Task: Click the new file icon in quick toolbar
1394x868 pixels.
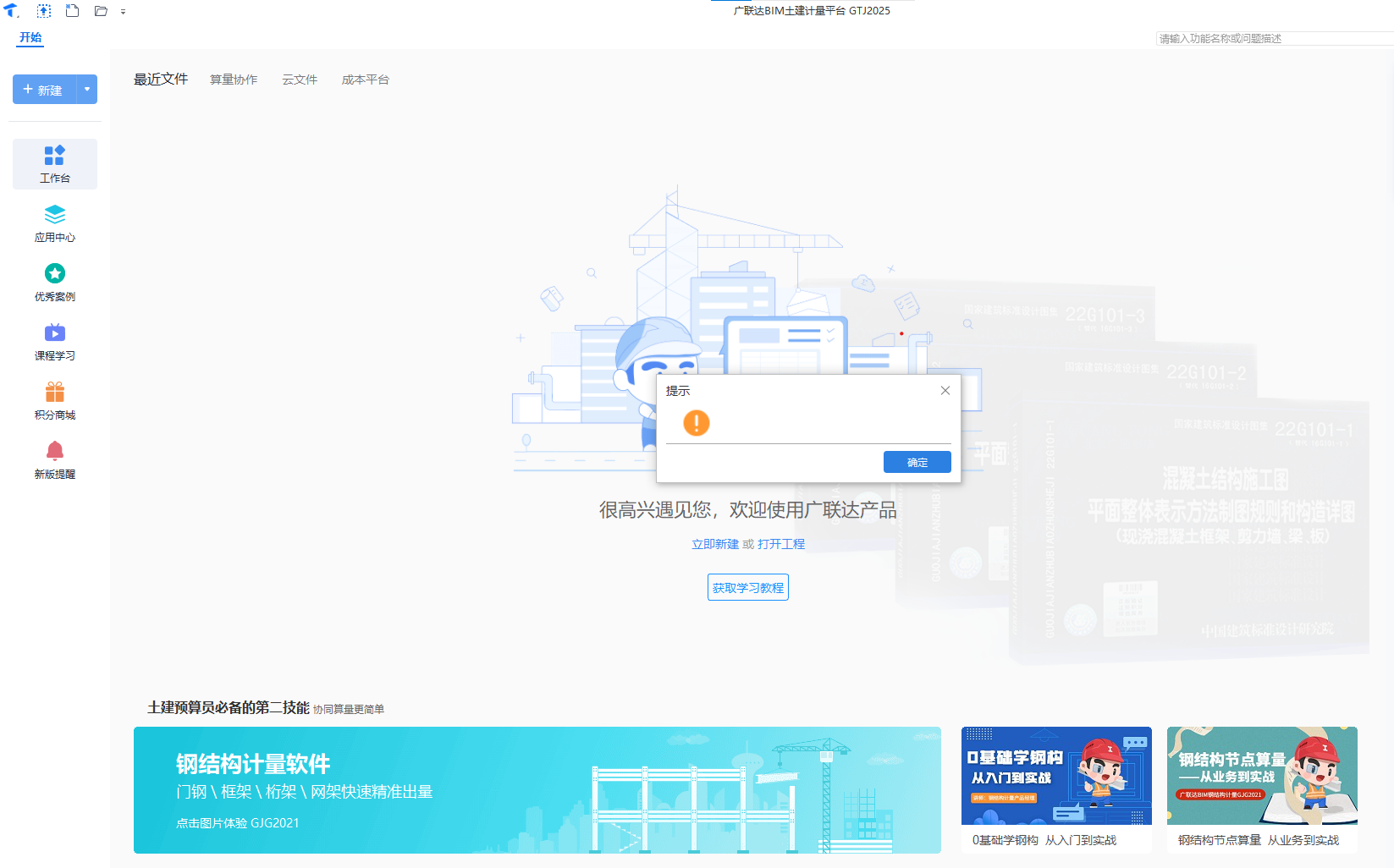Action: (73, 11)
